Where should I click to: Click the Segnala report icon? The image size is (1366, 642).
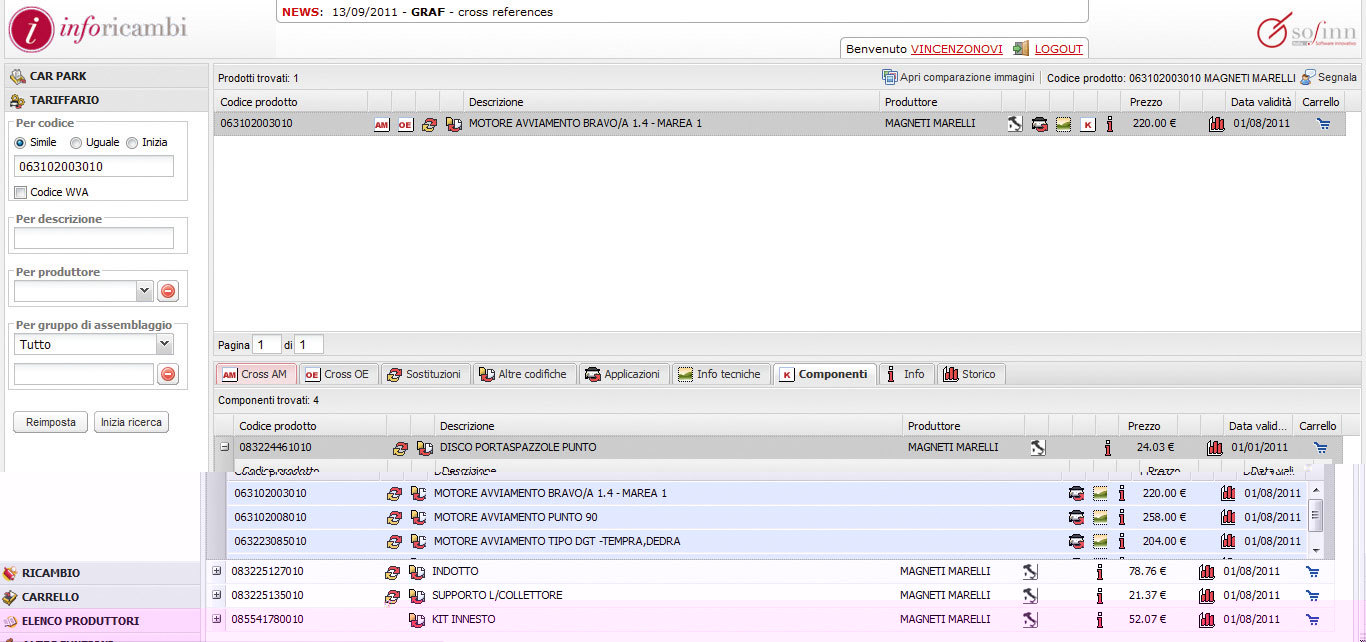pos(1308,77)
